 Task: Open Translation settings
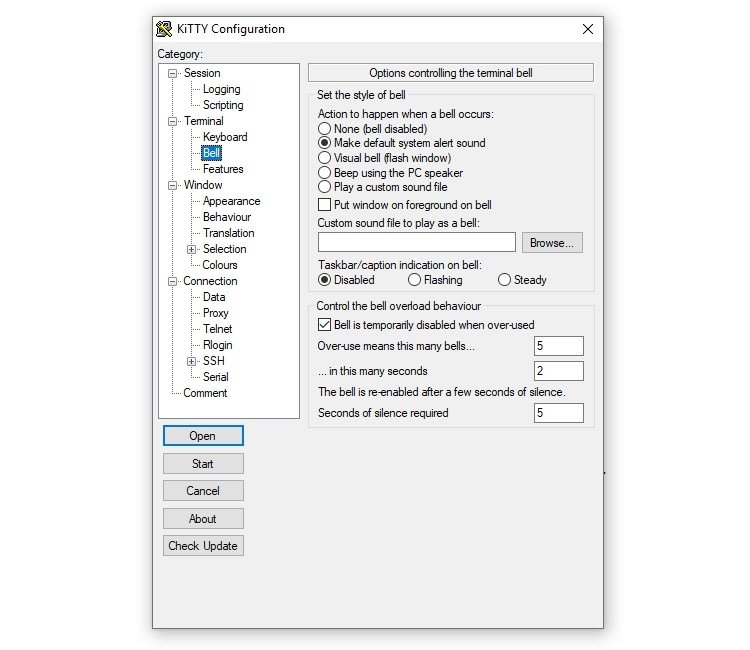tap(229, 233)
